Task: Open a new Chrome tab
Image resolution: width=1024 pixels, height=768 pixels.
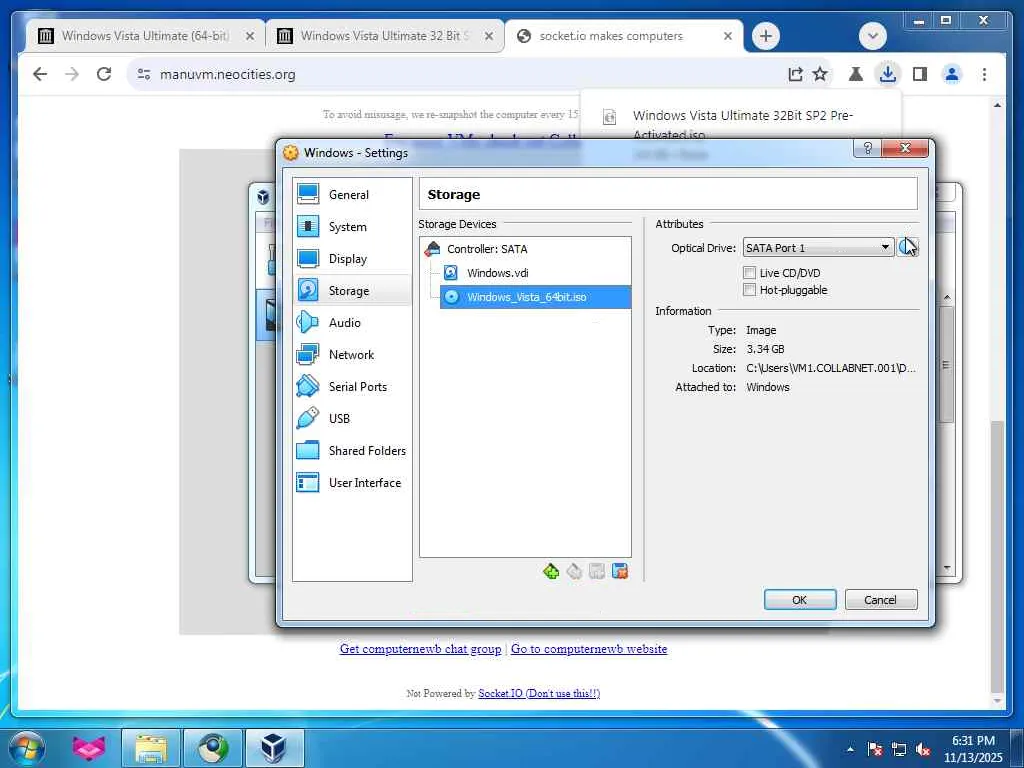Action: point(766,36)
